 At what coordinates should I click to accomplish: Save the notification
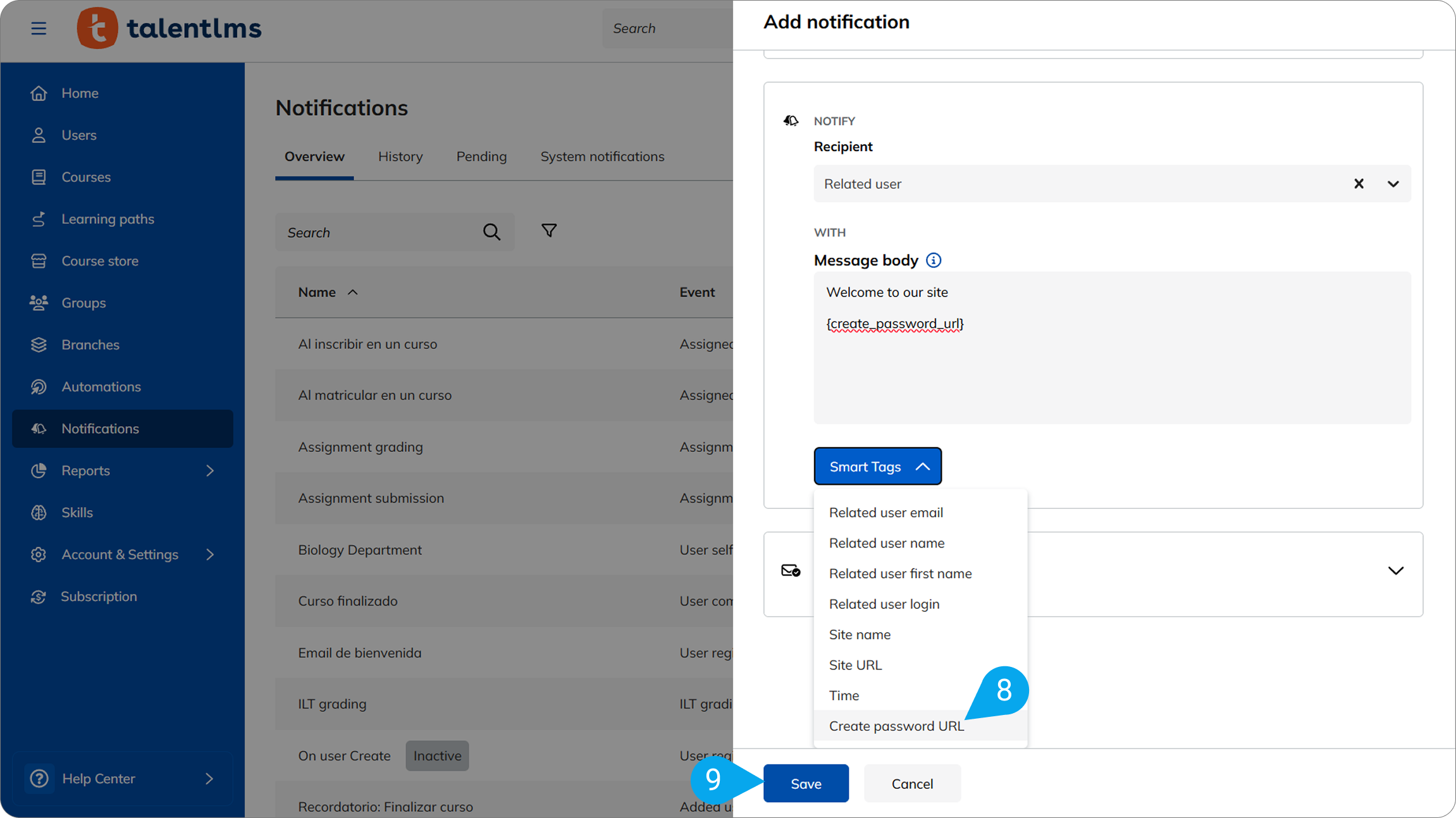805,784
